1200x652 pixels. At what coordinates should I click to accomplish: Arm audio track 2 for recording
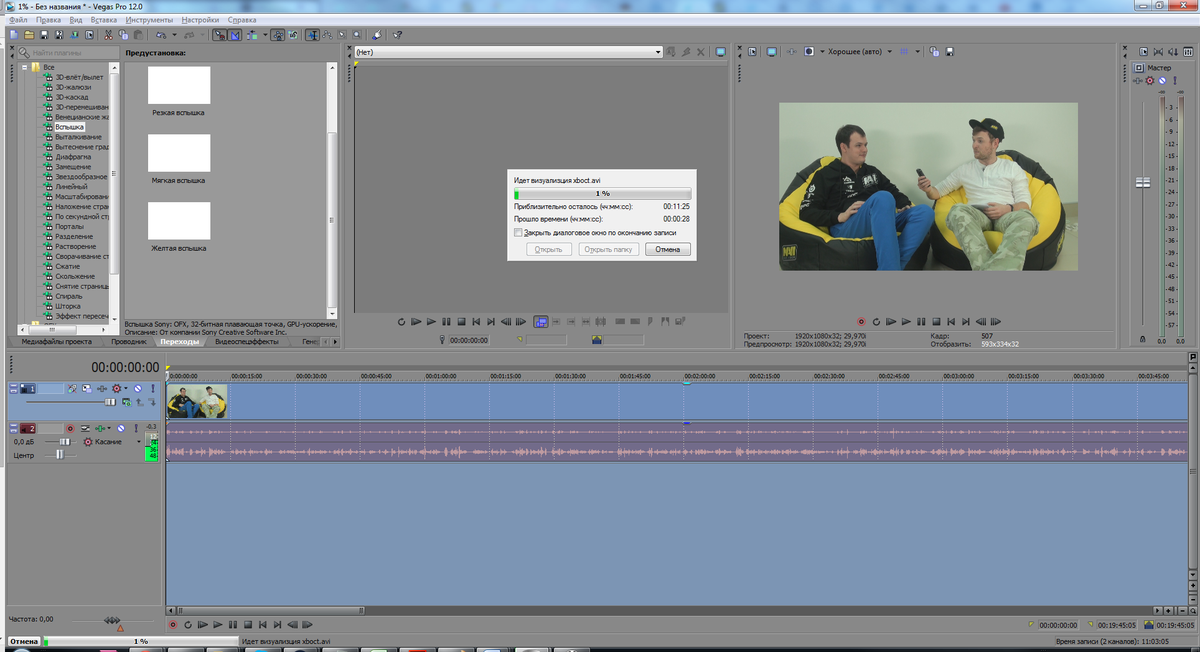[x=70, y=429]
